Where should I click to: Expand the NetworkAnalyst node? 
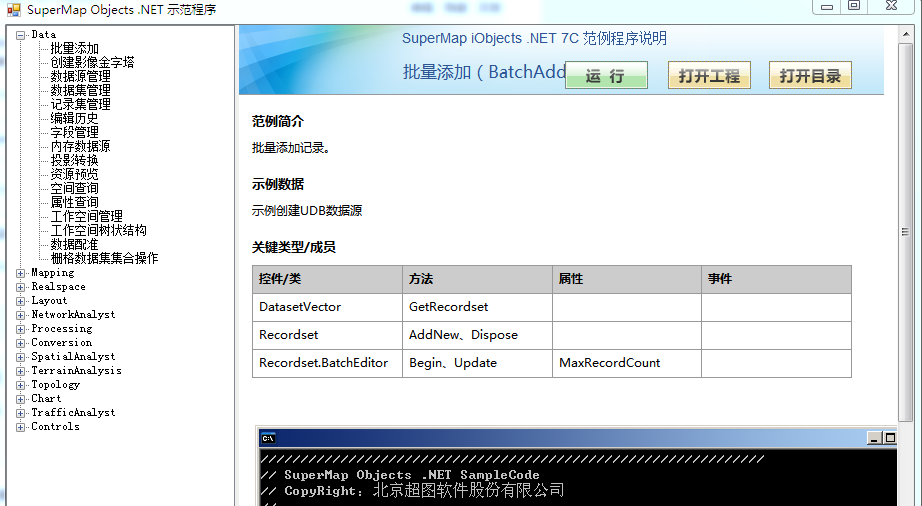point(21,315)
